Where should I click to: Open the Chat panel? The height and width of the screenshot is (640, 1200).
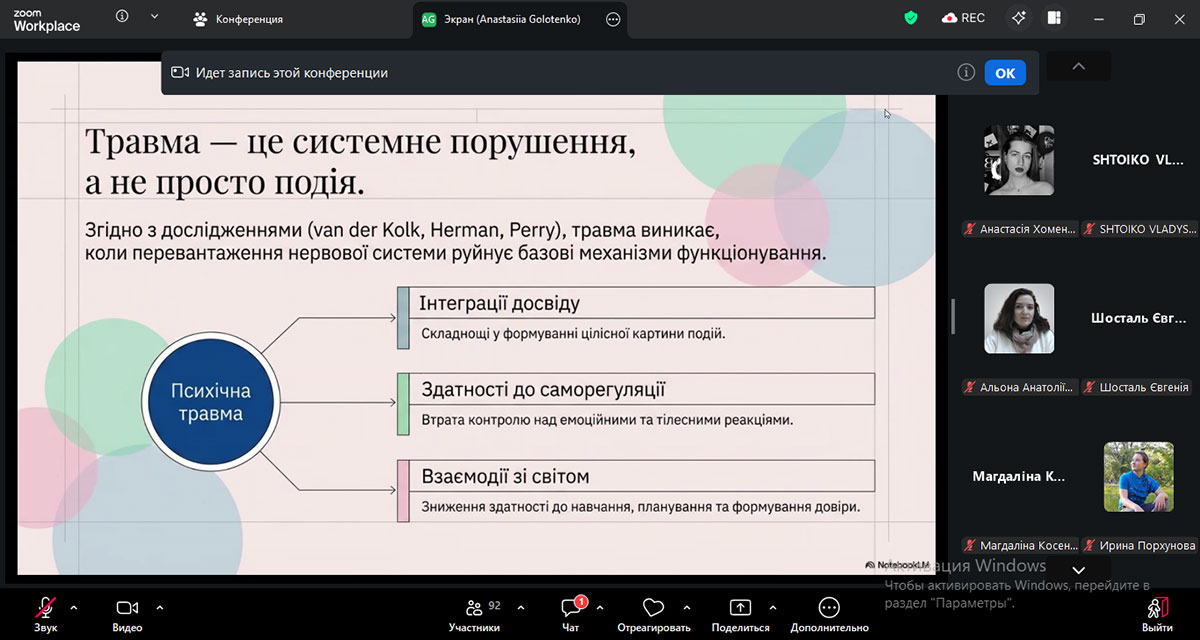(571, 608)
